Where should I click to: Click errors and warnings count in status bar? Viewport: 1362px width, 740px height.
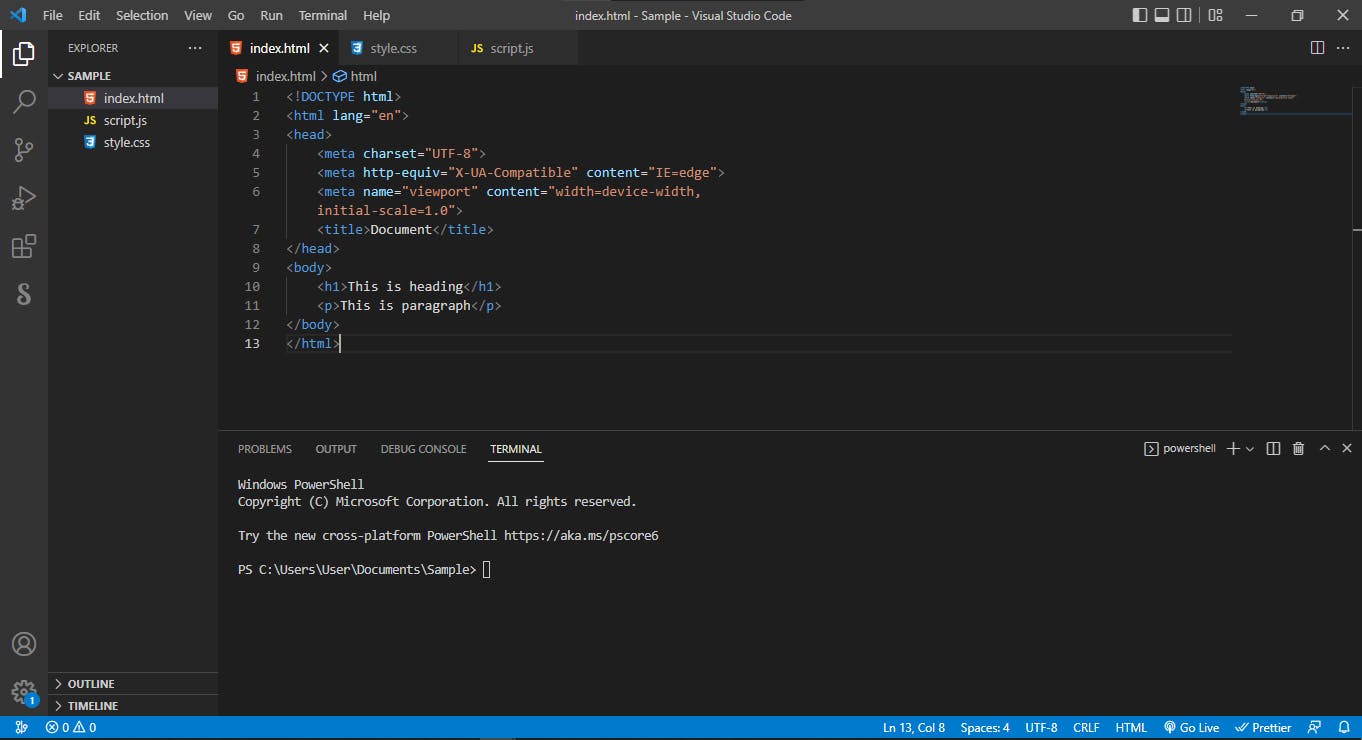coord(71,728)
